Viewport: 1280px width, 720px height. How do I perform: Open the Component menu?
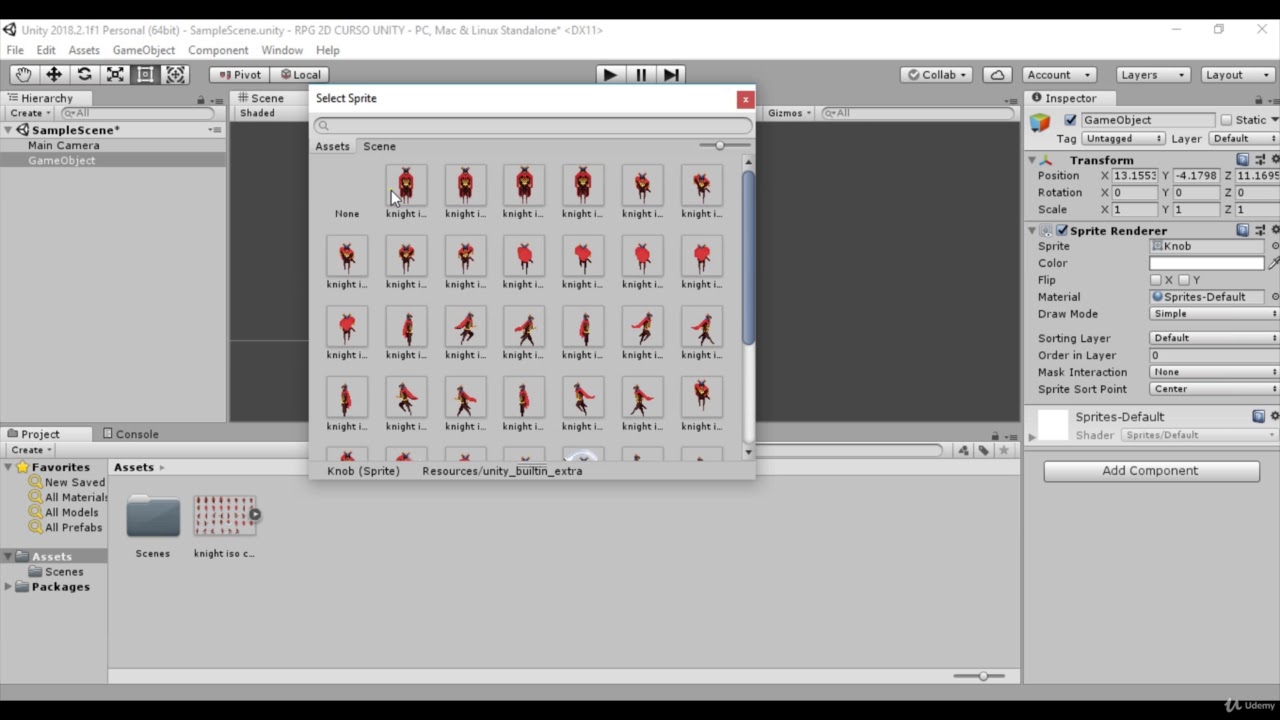[x=218, y=50]
